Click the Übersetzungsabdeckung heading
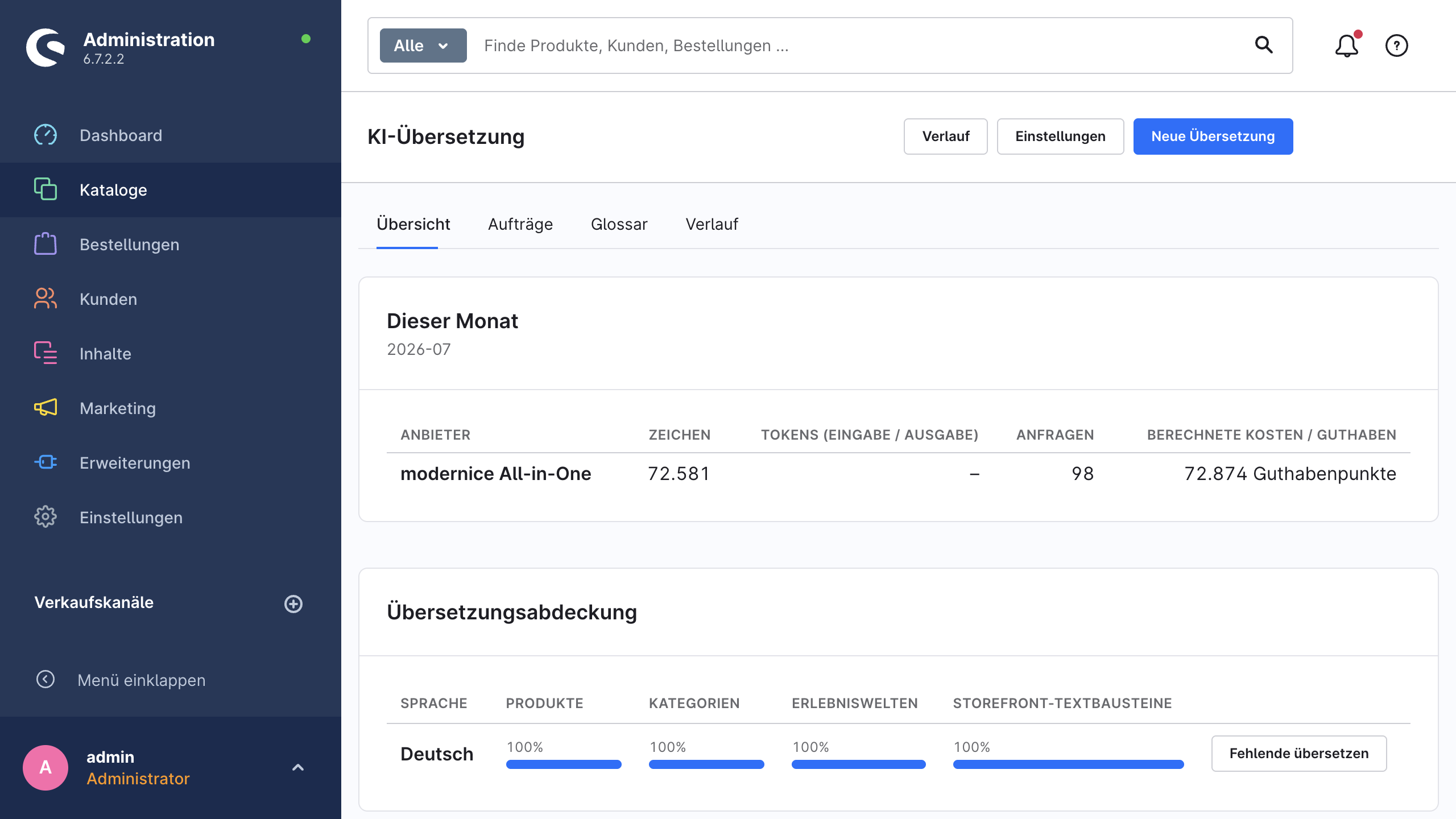The image size is (1456, 819). coord(512,613)
